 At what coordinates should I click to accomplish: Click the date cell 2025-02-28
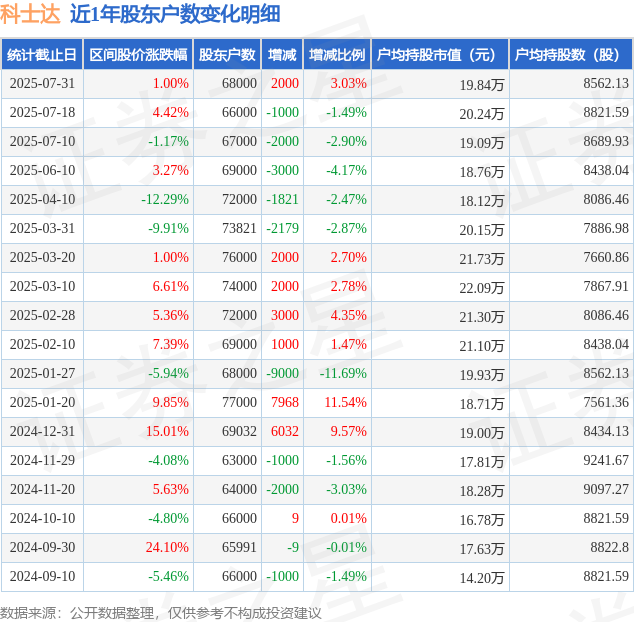(x=42, y=315)
